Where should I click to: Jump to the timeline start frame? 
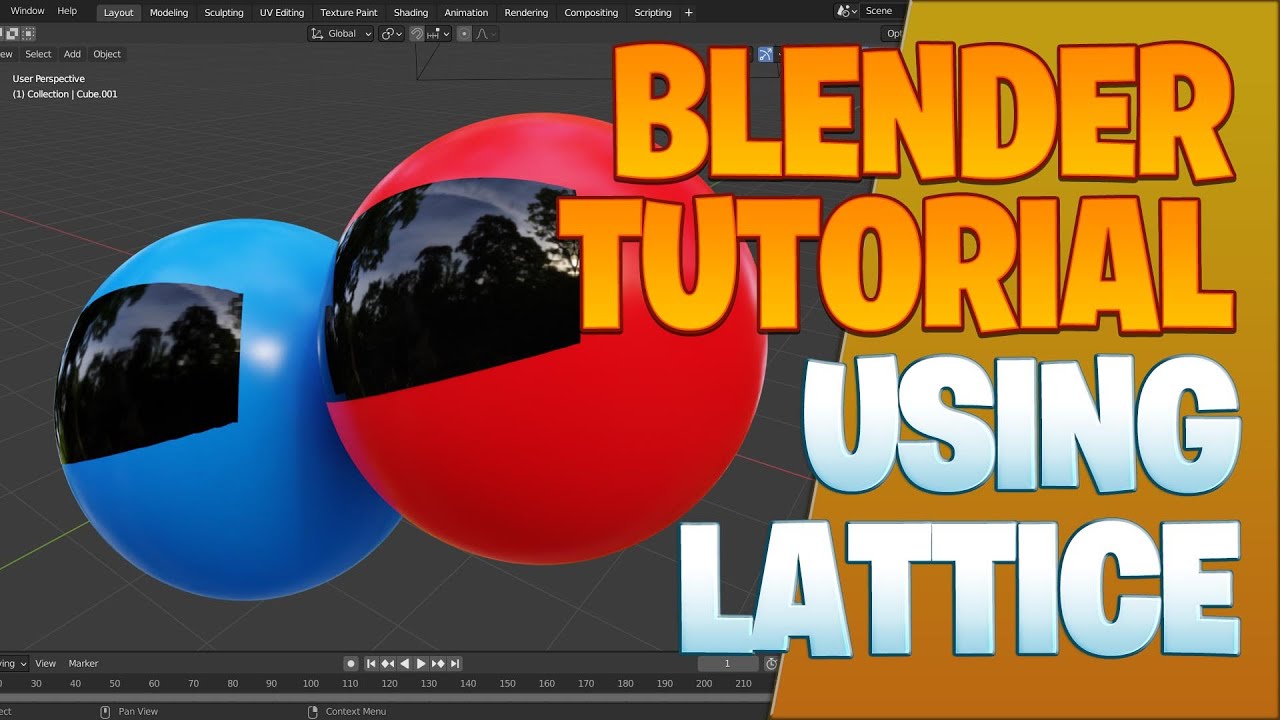pos(371,663)
